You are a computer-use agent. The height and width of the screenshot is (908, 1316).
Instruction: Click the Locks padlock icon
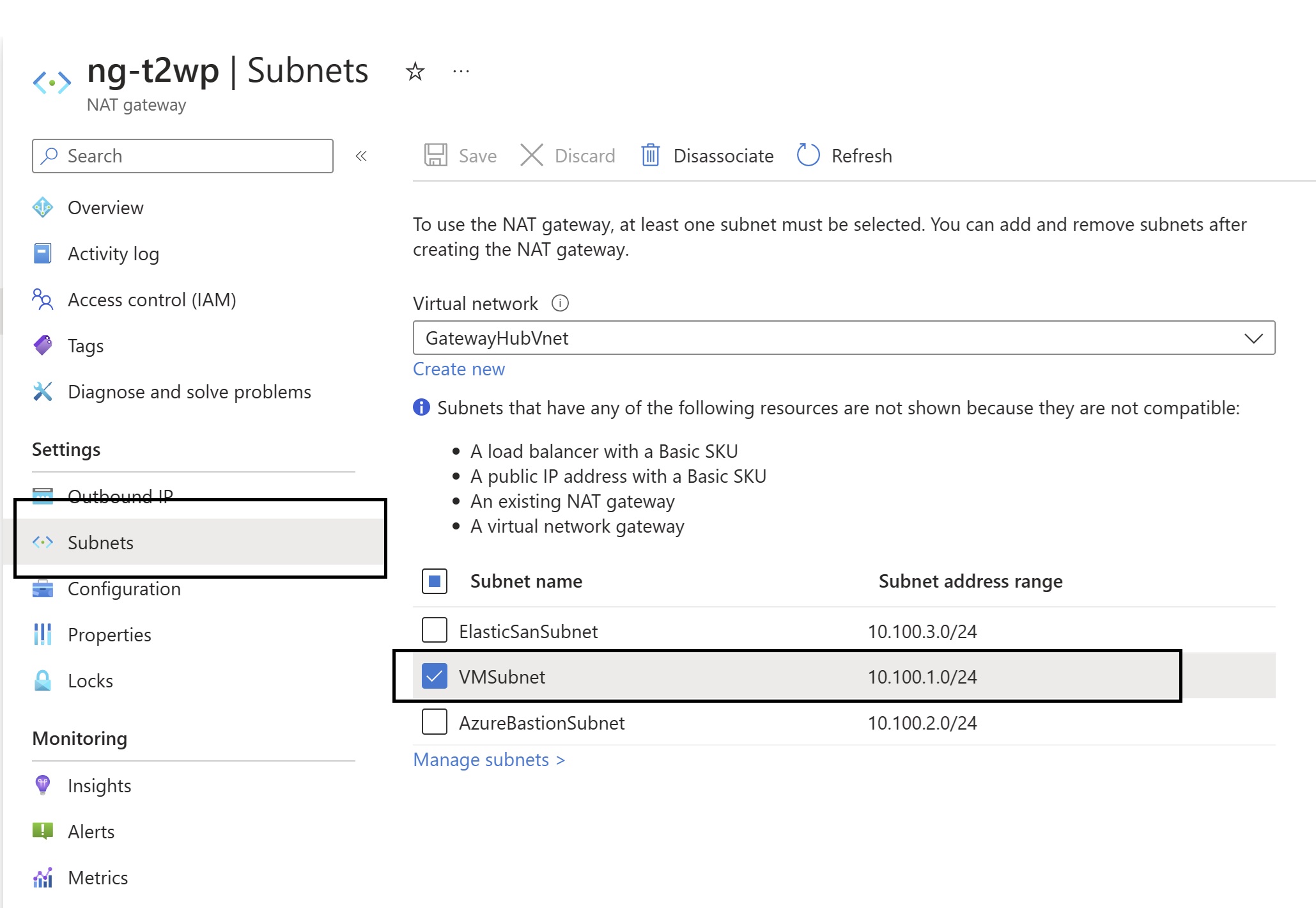pyautogui.click(x=43, y=680)
